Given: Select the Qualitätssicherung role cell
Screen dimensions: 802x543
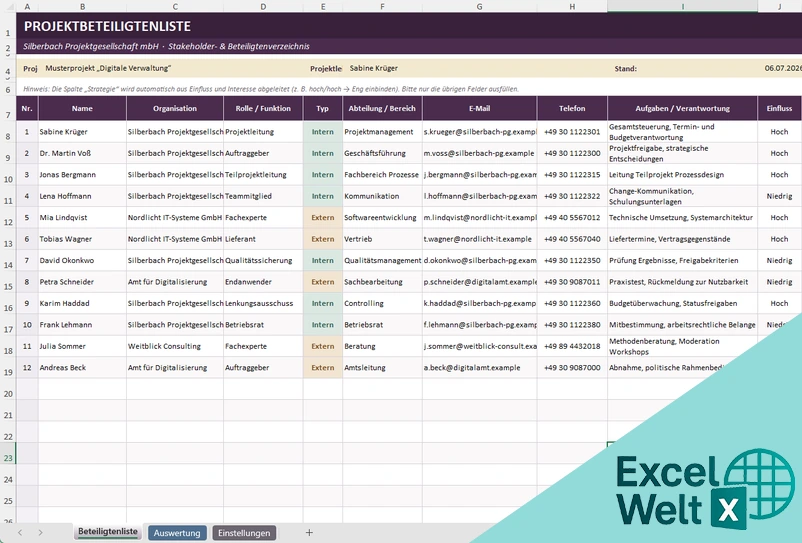Looking at the screenshot, I should [263, 260].
